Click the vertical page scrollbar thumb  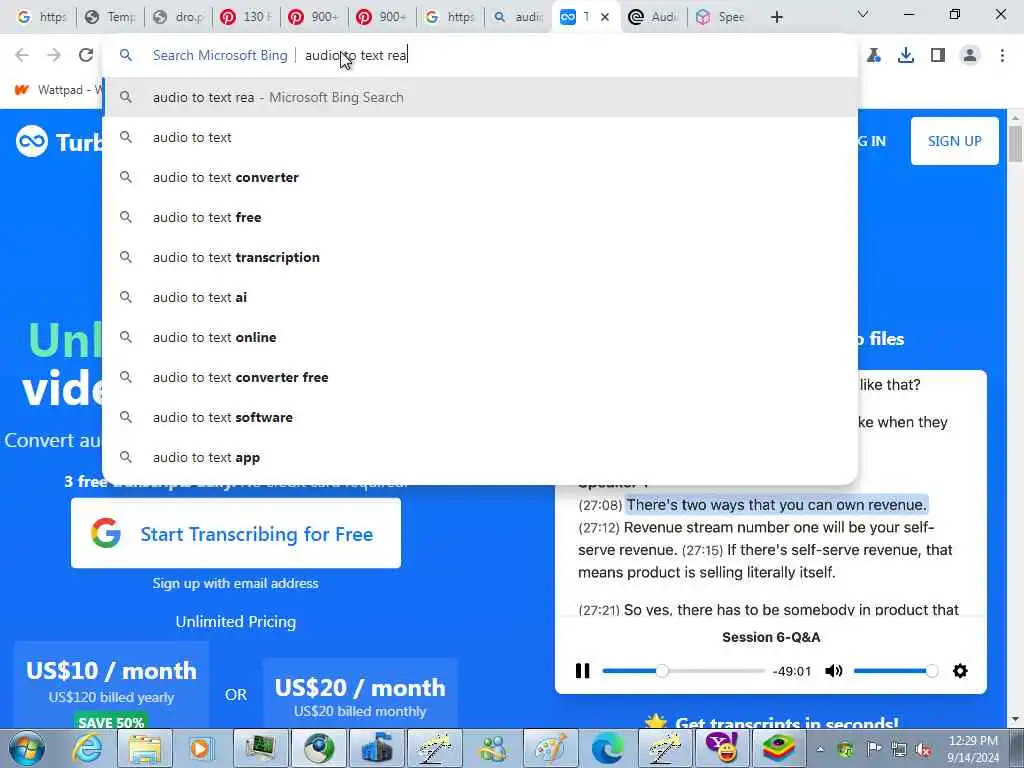(x=1016, y=144)
